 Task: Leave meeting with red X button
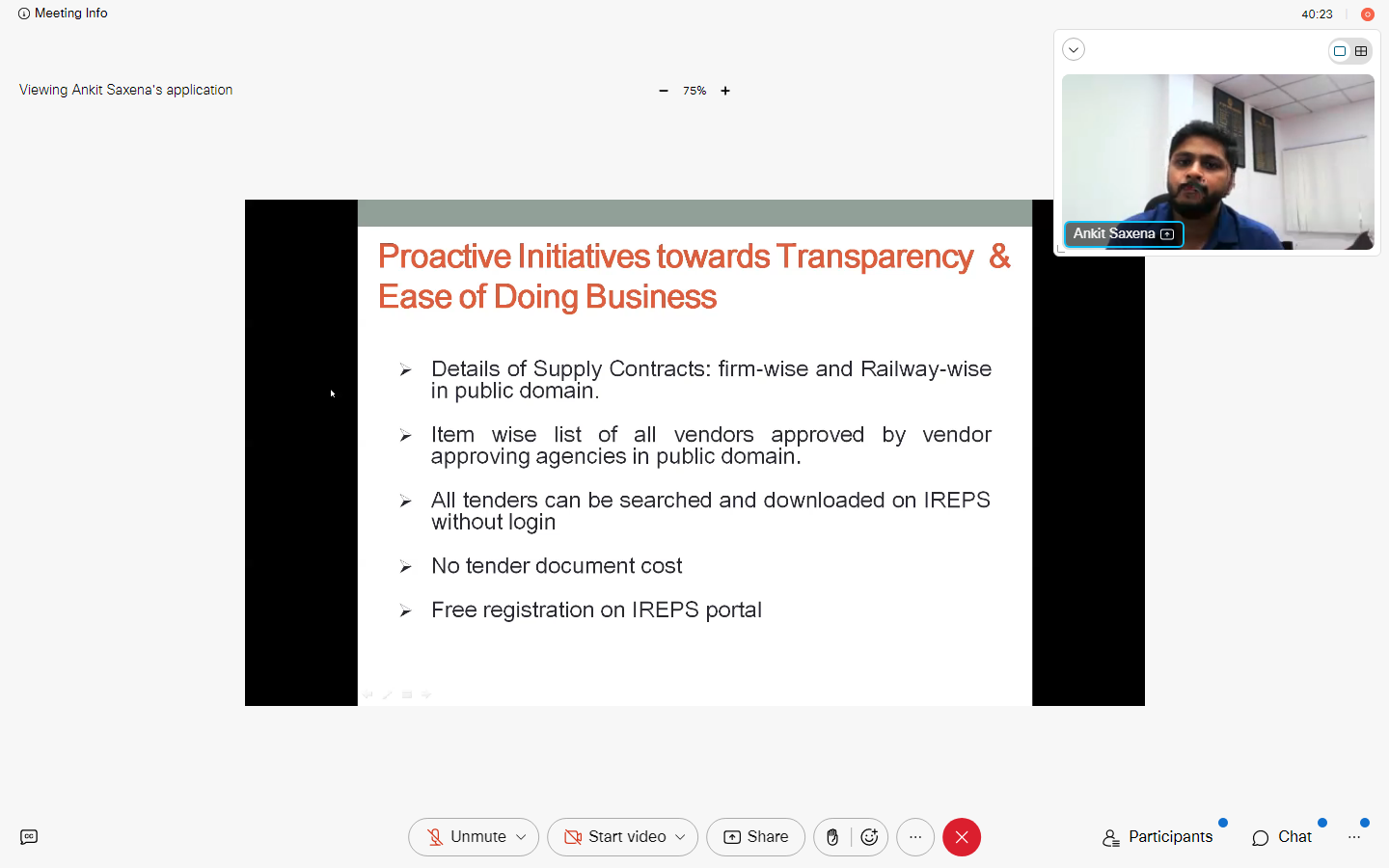click(962, 837)
